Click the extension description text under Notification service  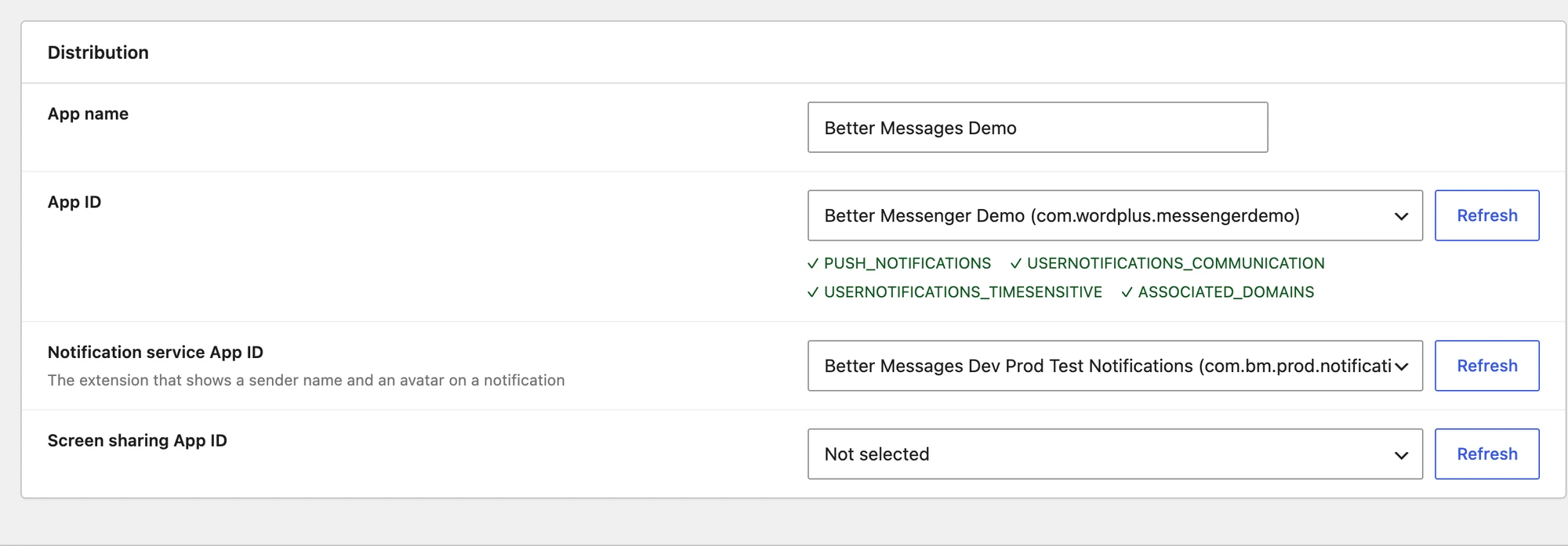coord(306,381)
